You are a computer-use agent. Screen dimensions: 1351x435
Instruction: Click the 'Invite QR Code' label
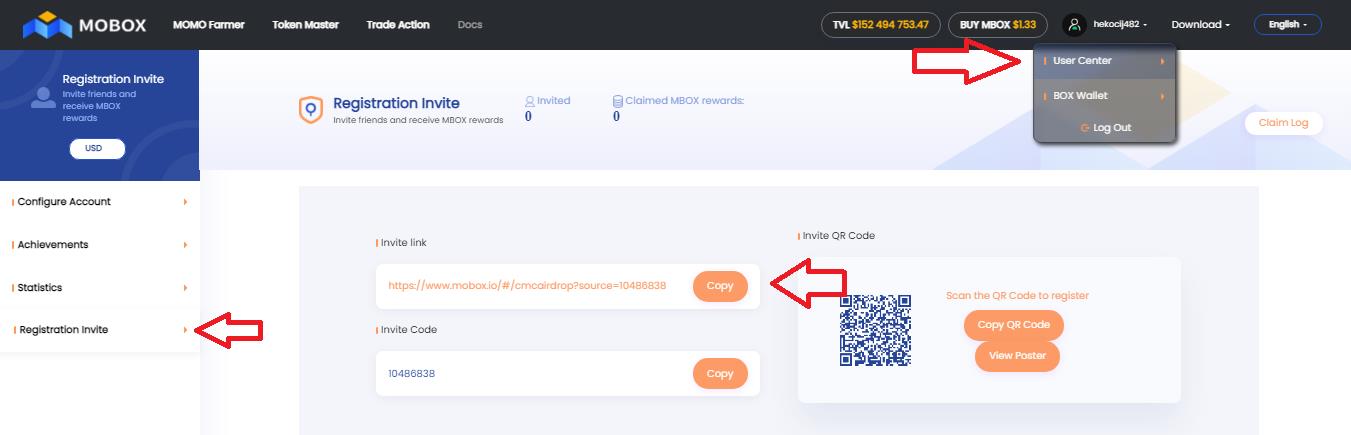839,236
